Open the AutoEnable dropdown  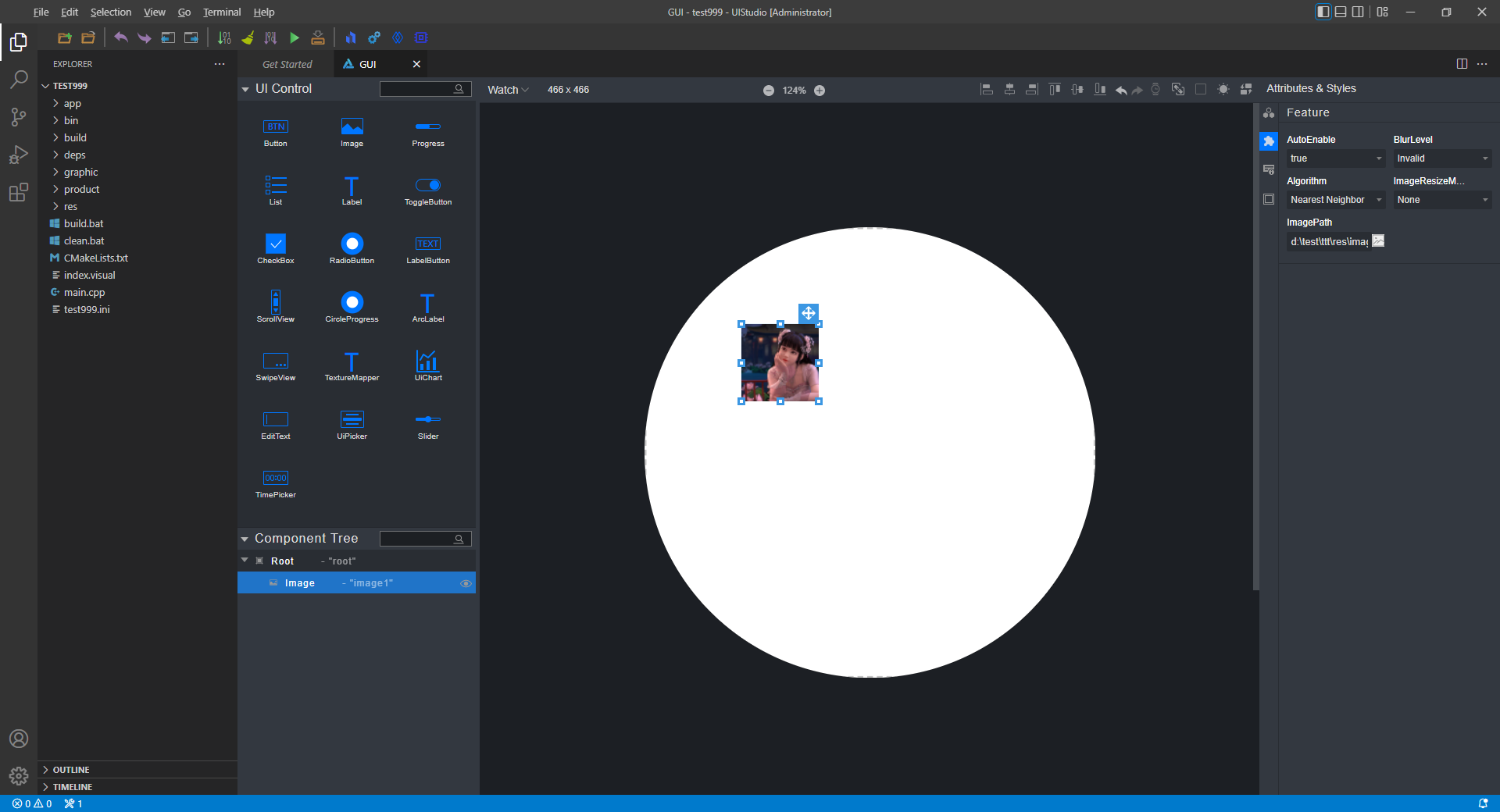tap(1335, 158)
